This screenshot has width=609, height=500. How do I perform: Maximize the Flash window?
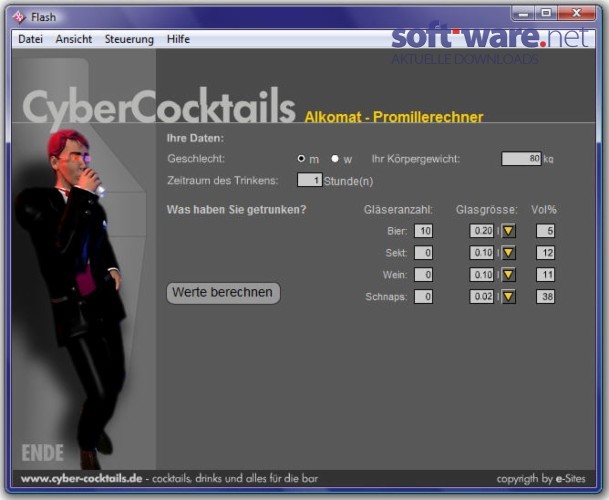(546, 14)
